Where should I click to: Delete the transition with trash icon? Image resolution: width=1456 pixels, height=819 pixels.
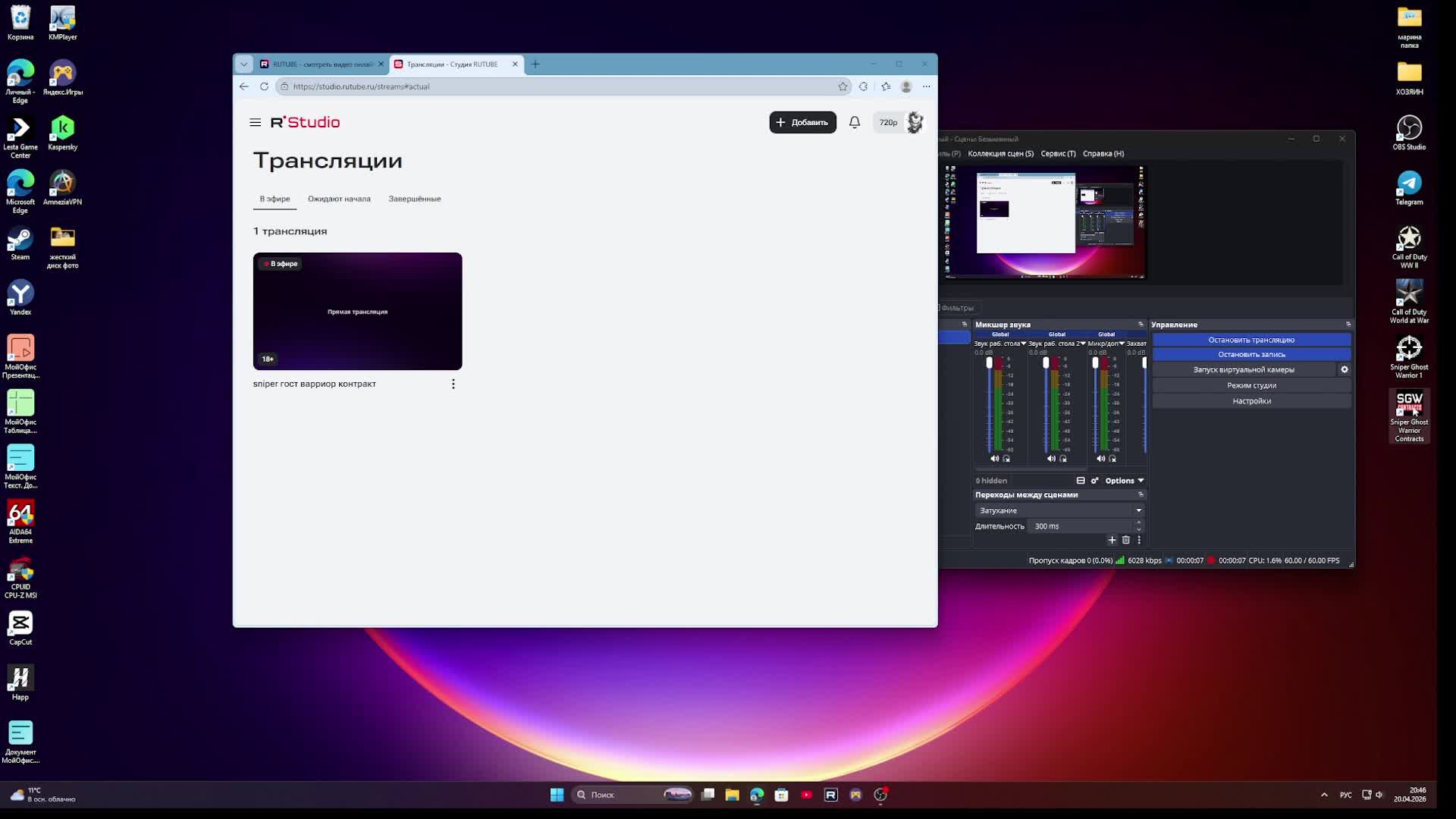tap(1125, 540)
